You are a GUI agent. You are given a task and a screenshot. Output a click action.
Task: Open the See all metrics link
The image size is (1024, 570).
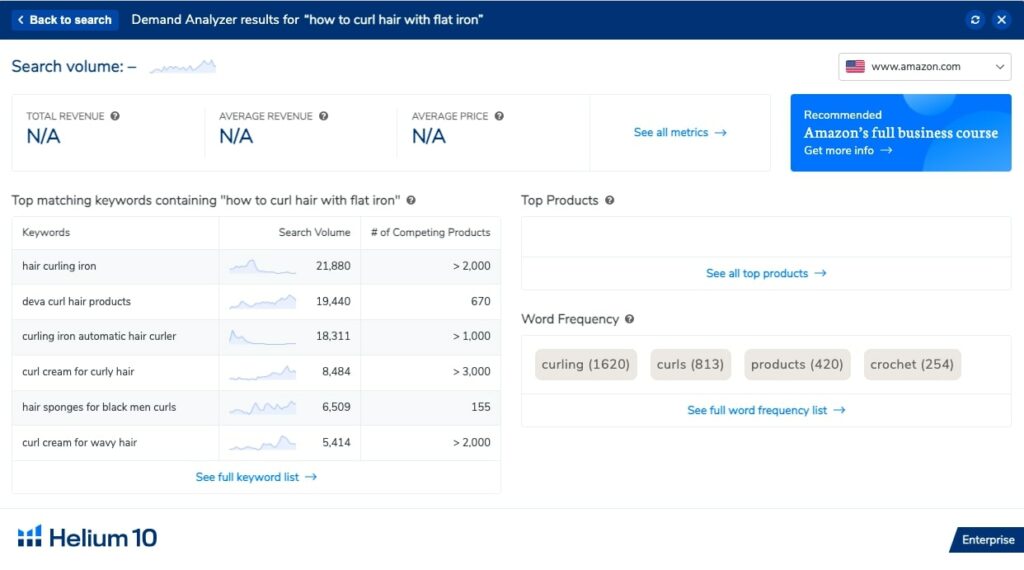[680, 133]
